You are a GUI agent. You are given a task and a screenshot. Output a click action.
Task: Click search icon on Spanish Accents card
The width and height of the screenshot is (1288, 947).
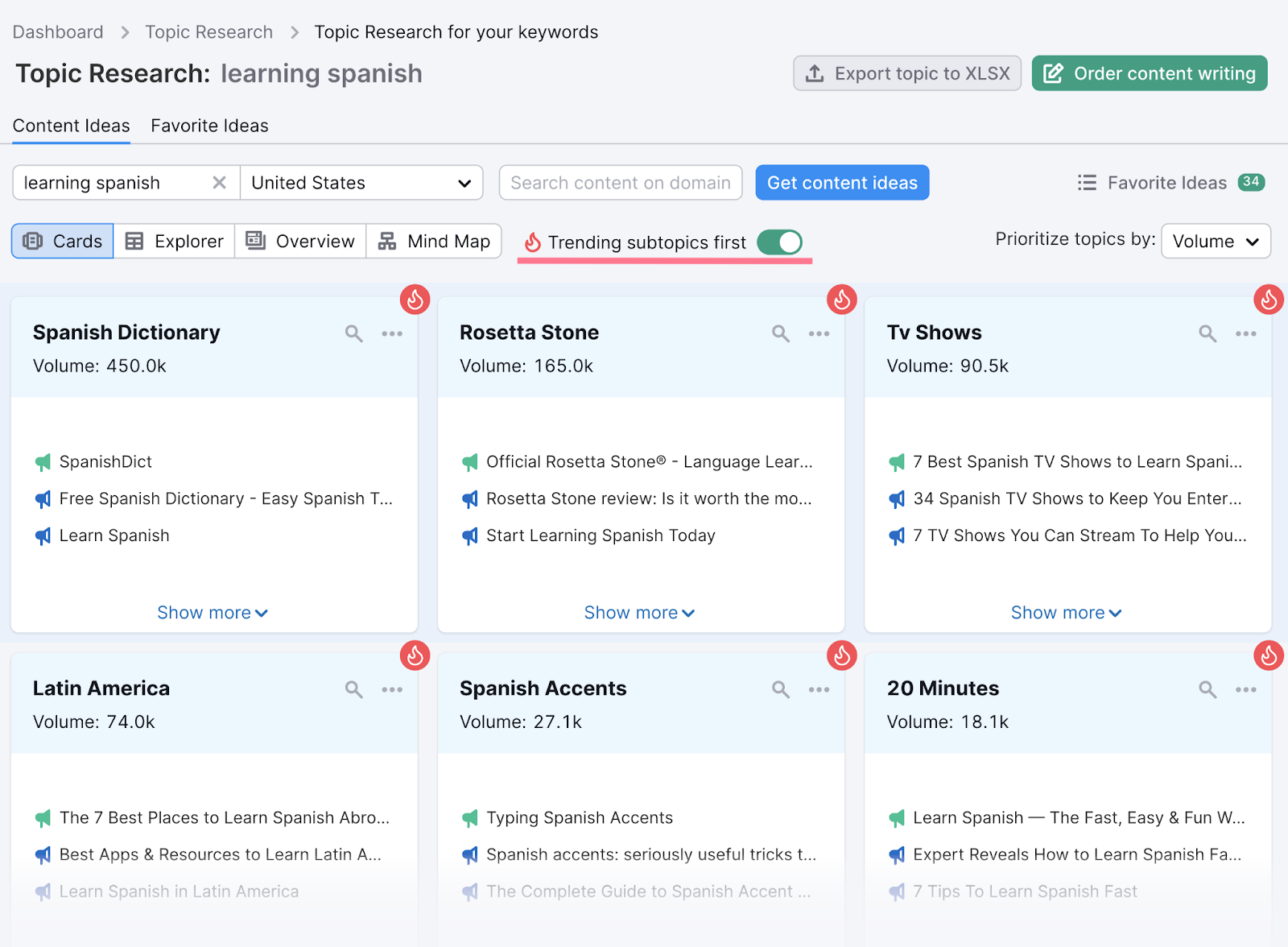pyautogui.click(x=780, y=689)
